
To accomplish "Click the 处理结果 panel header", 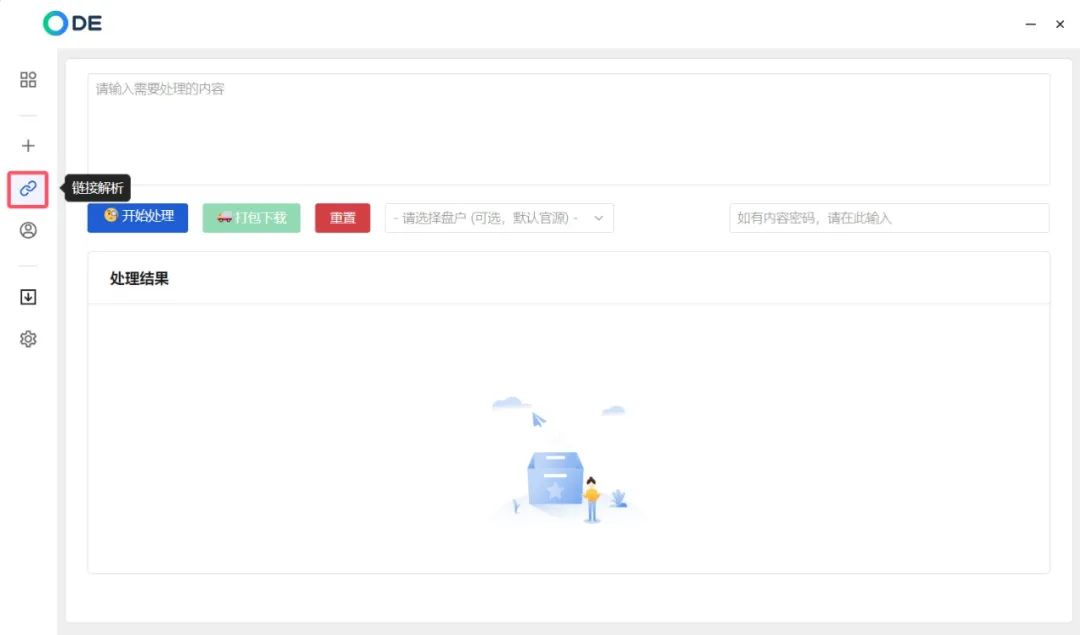I will pos(140,279).
